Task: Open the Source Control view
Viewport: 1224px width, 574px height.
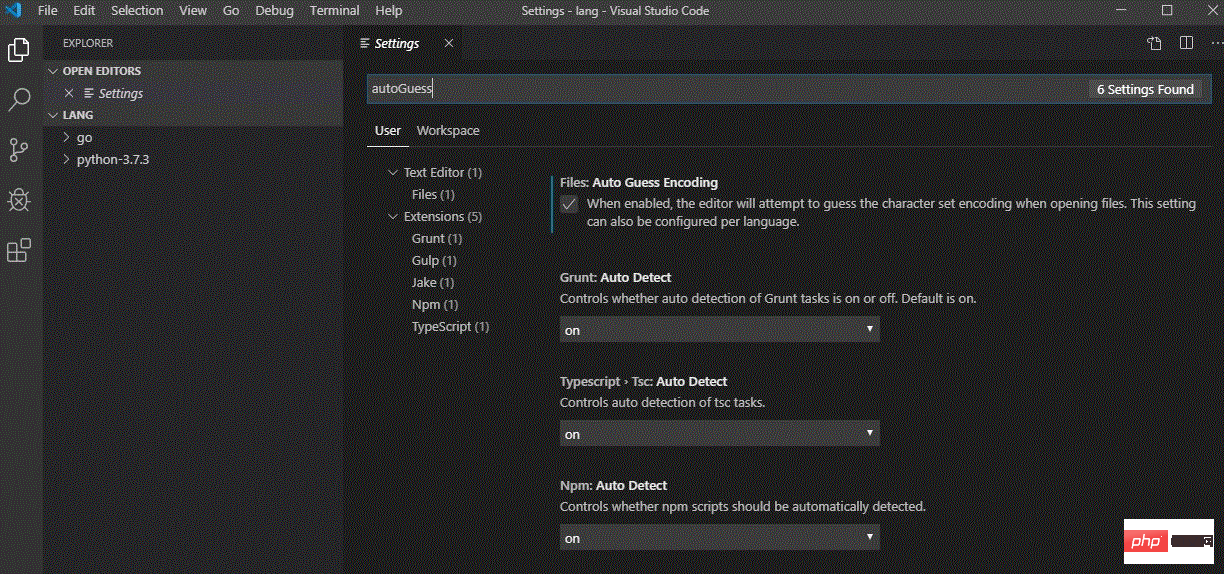Action: click(x=19, y=150)
